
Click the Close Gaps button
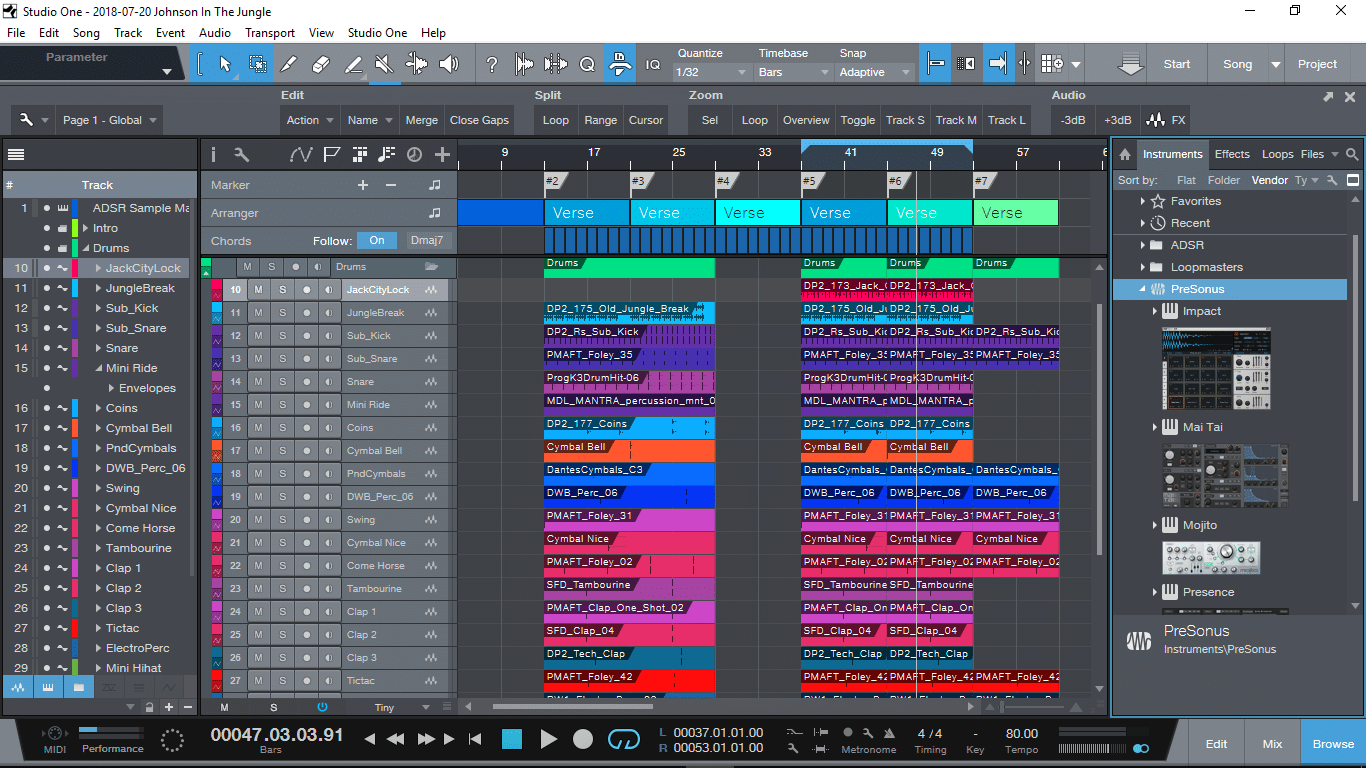click(479, 120)
